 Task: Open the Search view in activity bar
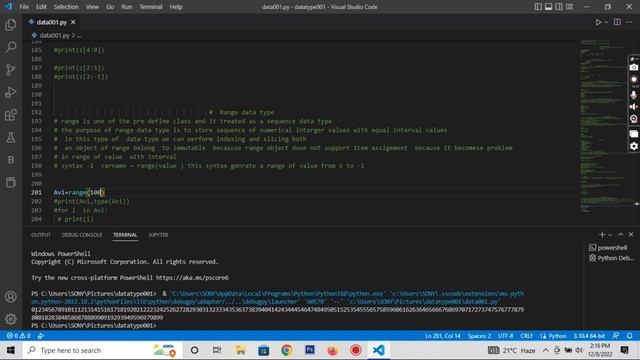tap(11, 47)
